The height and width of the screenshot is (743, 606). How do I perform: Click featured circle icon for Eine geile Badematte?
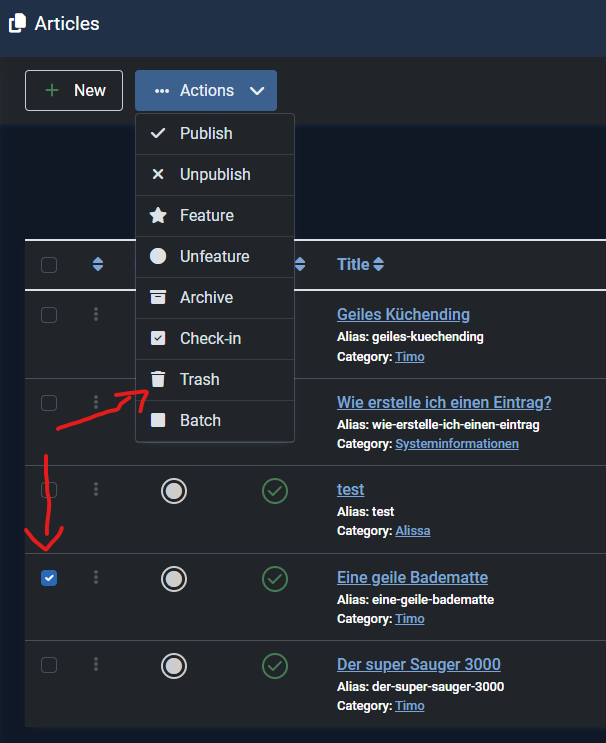pos(174,578)
